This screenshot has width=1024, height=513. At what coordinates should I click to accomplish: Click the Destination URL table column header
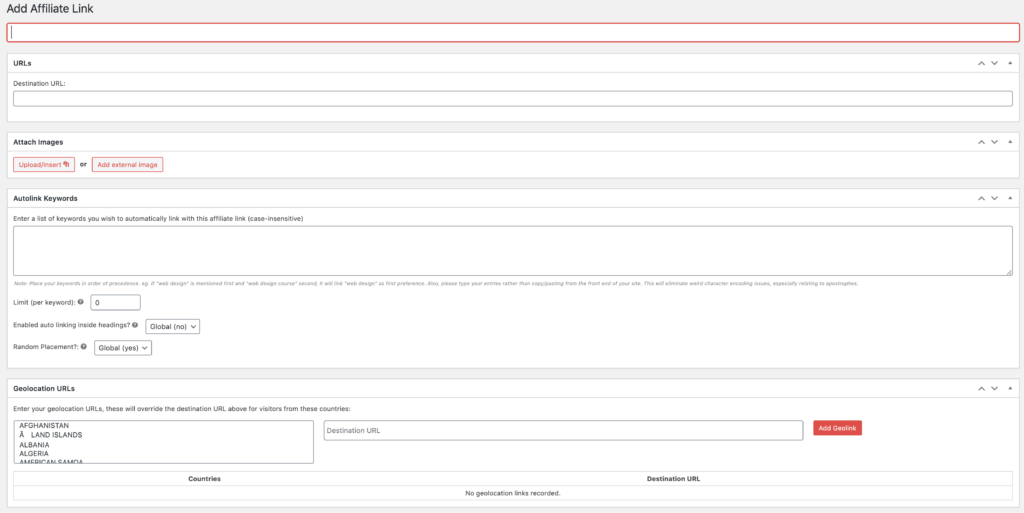[673, 478]
